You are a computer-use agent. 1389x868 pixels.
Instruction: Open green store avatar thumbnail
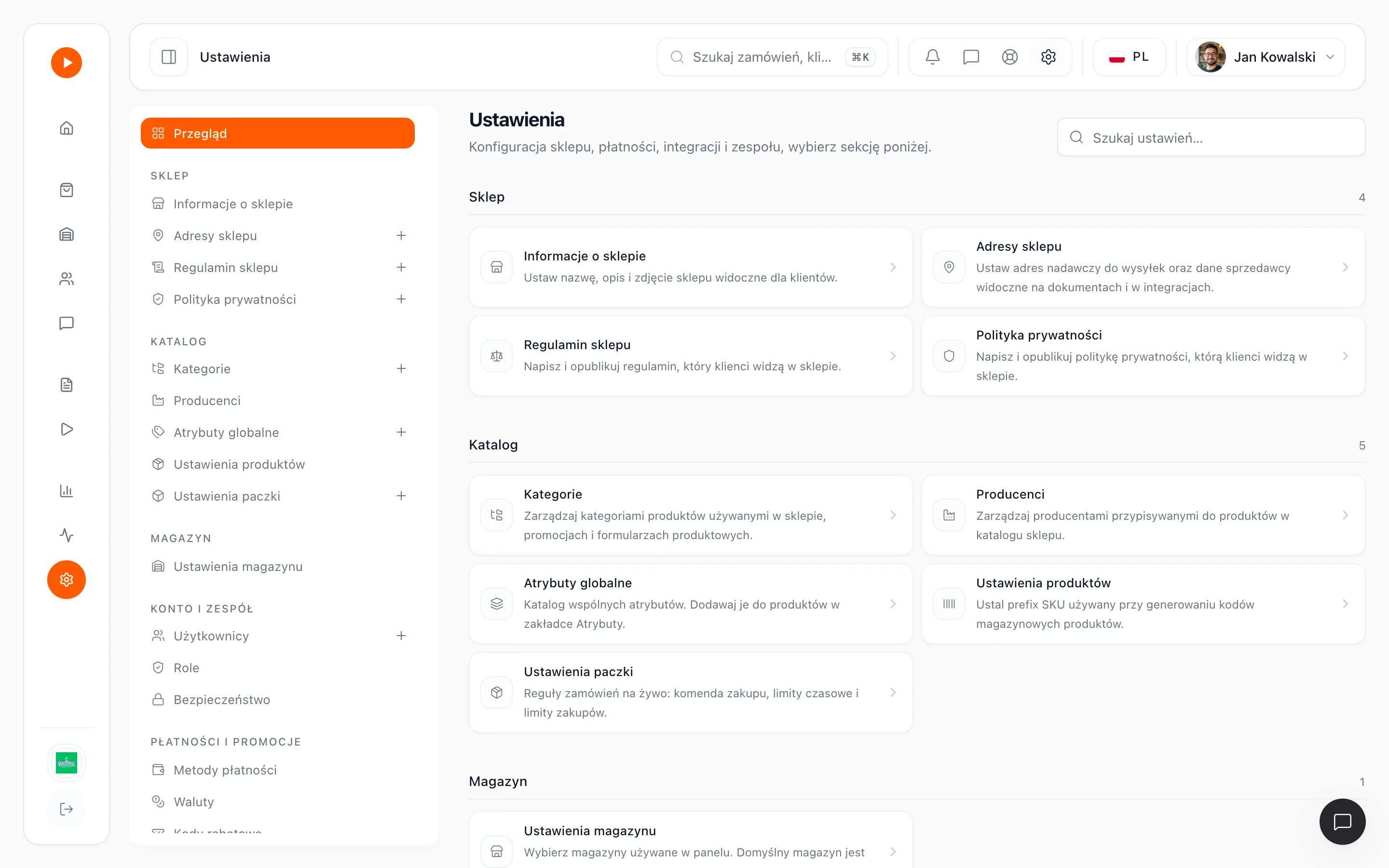(67, 763)
